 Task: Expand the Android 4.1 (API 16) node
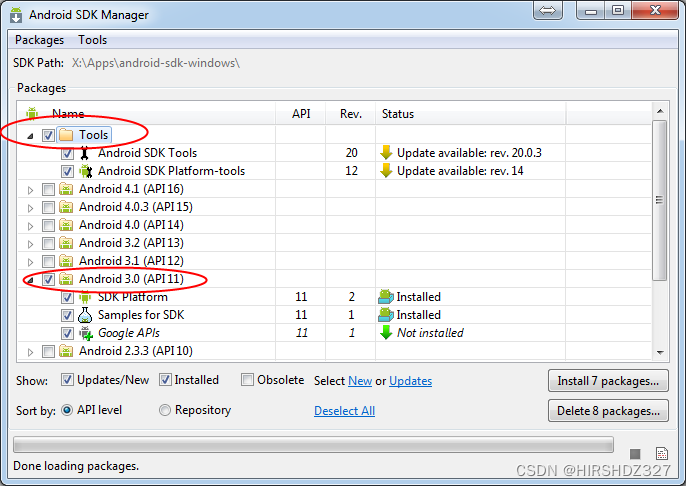[30, 190]
